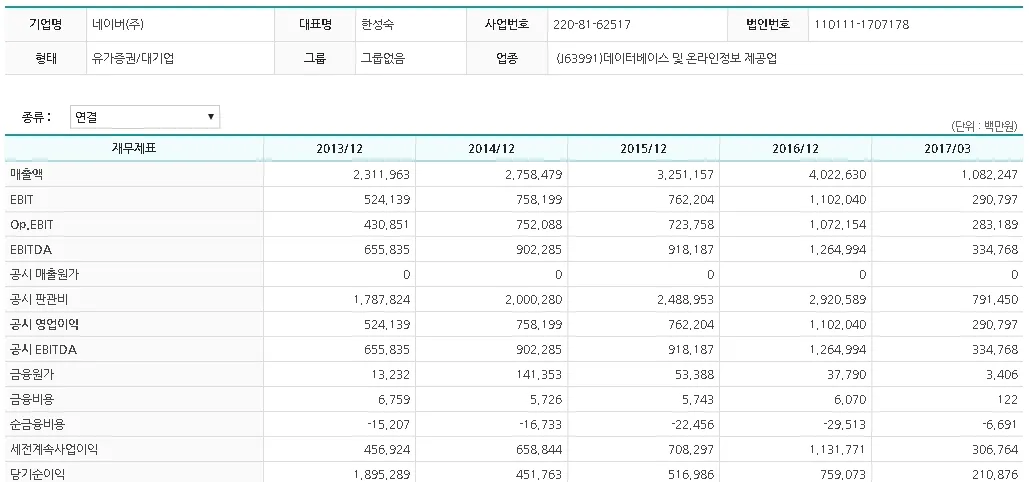Click the 유가증권/대기업 type value
This screenshot has width=1029, height=482.
pyautogui.click(x=133, y=58)
